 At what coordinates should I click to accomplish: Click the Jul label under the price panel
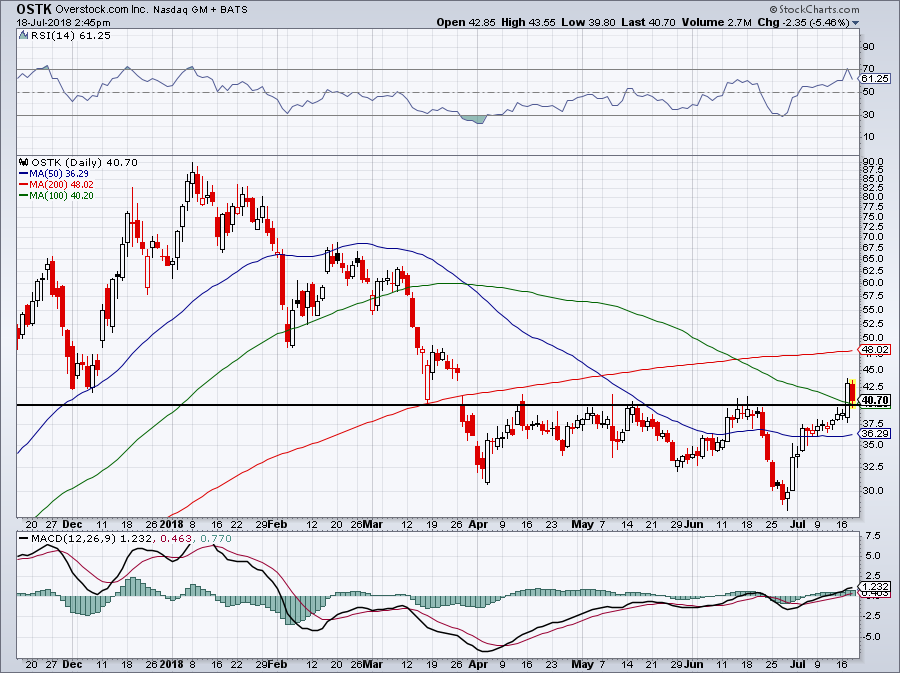click(797, 524)
